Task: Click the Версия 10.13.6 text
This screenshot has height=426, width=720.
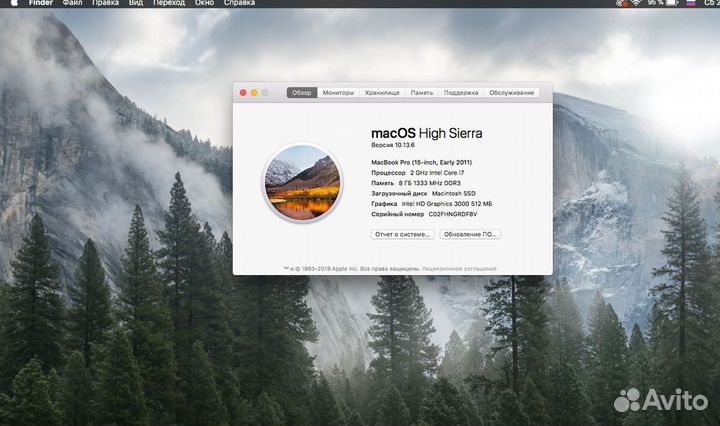Action: pyautogui.click(x=393, y=145)
